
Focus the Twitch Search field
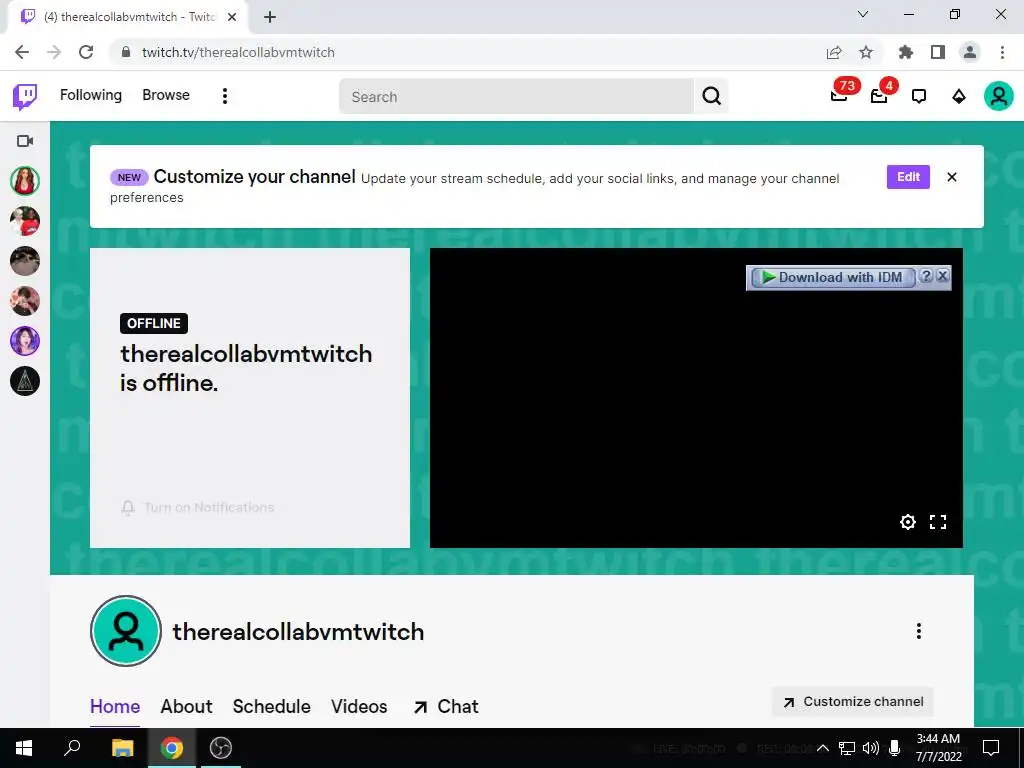[x=516, y=97]
